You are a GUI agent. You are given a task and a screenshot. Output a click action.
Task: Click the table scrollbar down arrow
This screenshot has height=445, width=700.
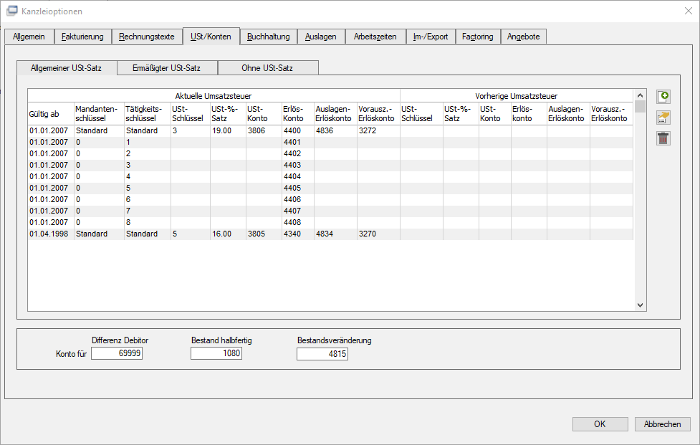[640, 305]
